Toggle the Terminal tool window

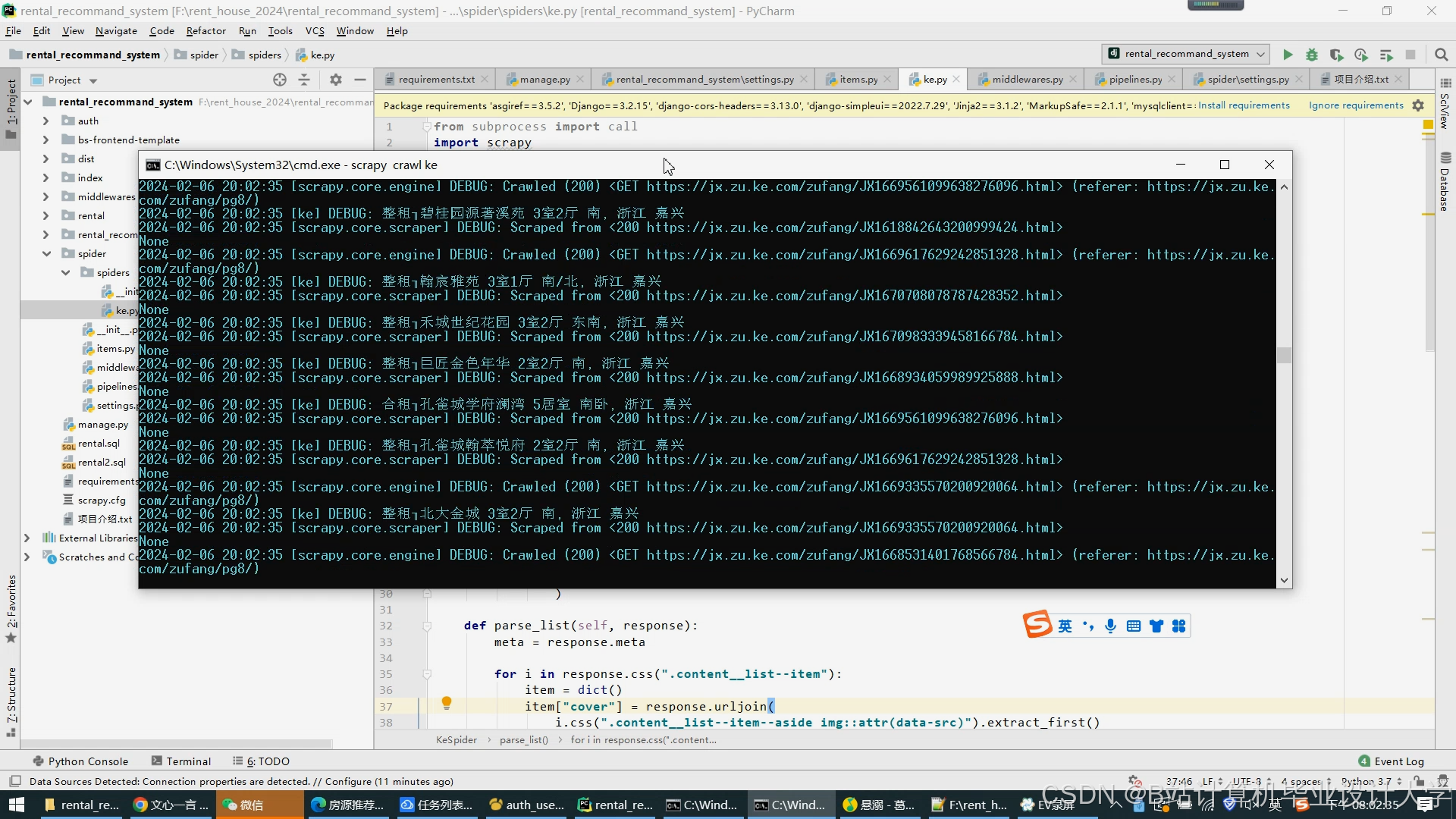(187, 761)
